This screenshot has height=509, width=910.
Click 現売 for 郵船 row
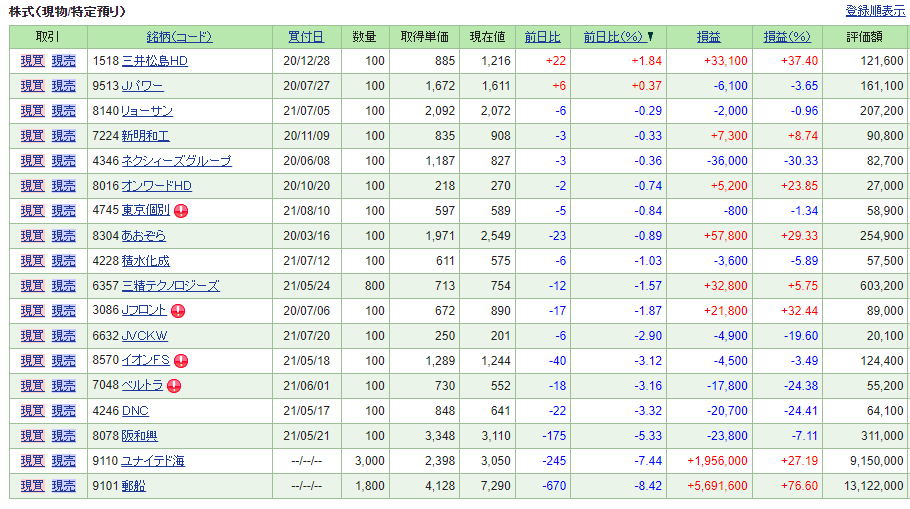[x=64, y=485]
